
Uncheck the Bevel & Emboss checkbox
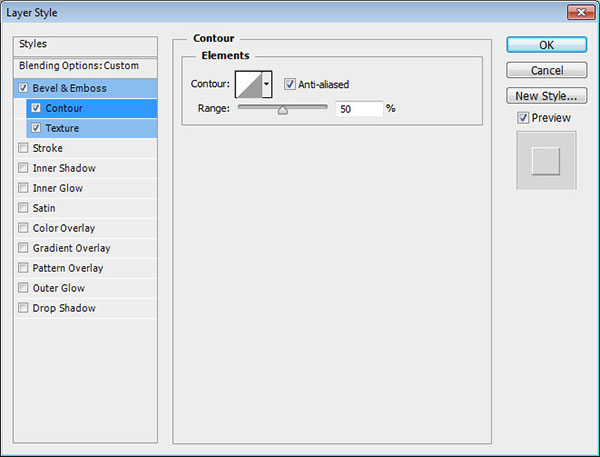click(23, 88)
